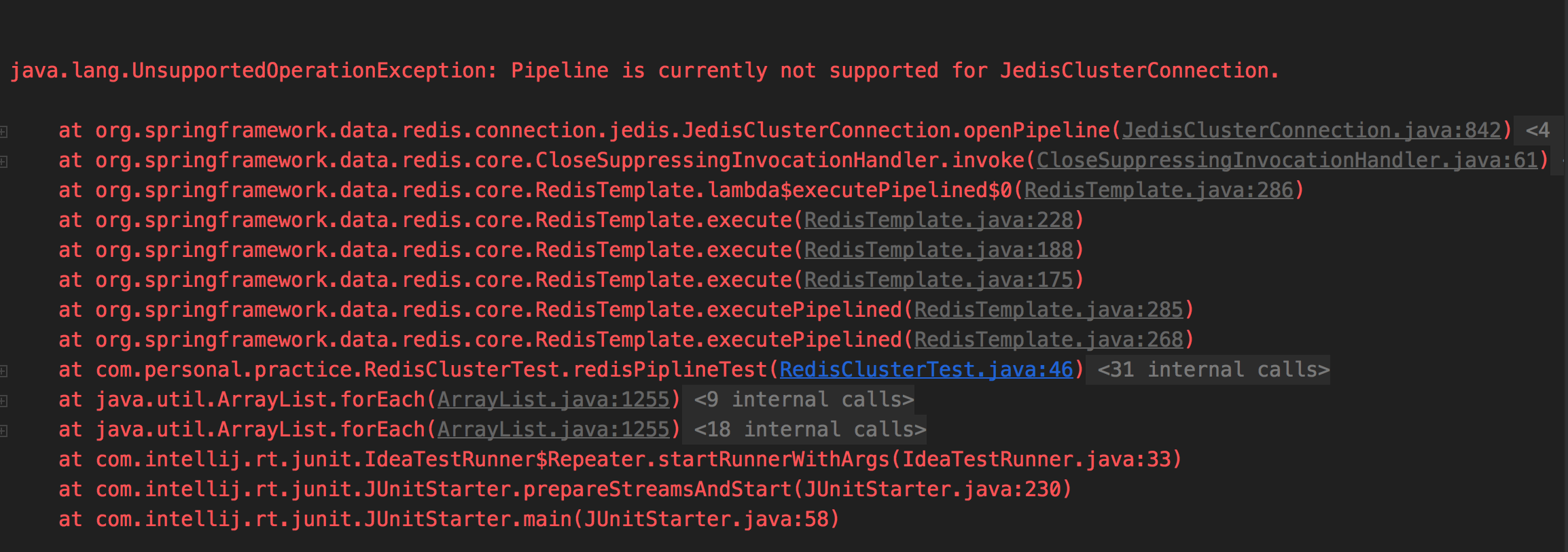Navigate to RedisTemplate.java:228

coord(938,220)
